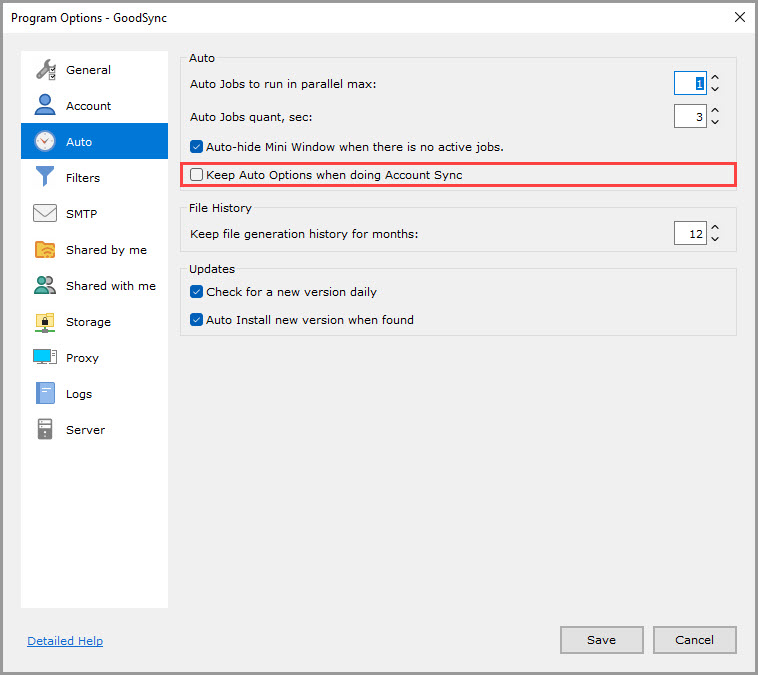Open the SMTP settings label
The image size is (758, 675).
(x=81, y=214)
